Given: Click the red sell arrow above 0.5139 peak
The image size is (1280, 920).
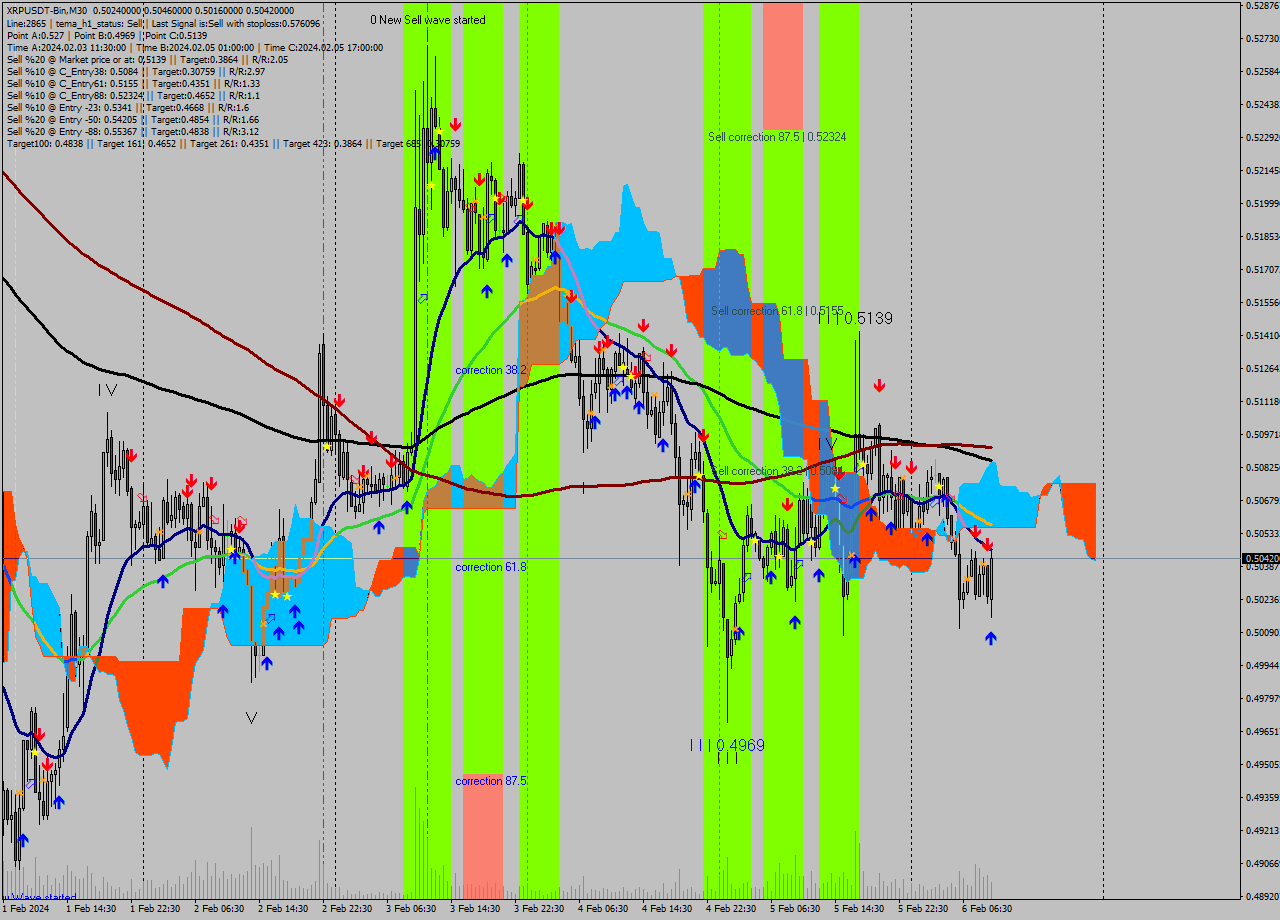Looking at the screenshot, I should pyautogui.click(x=879, y=386).
